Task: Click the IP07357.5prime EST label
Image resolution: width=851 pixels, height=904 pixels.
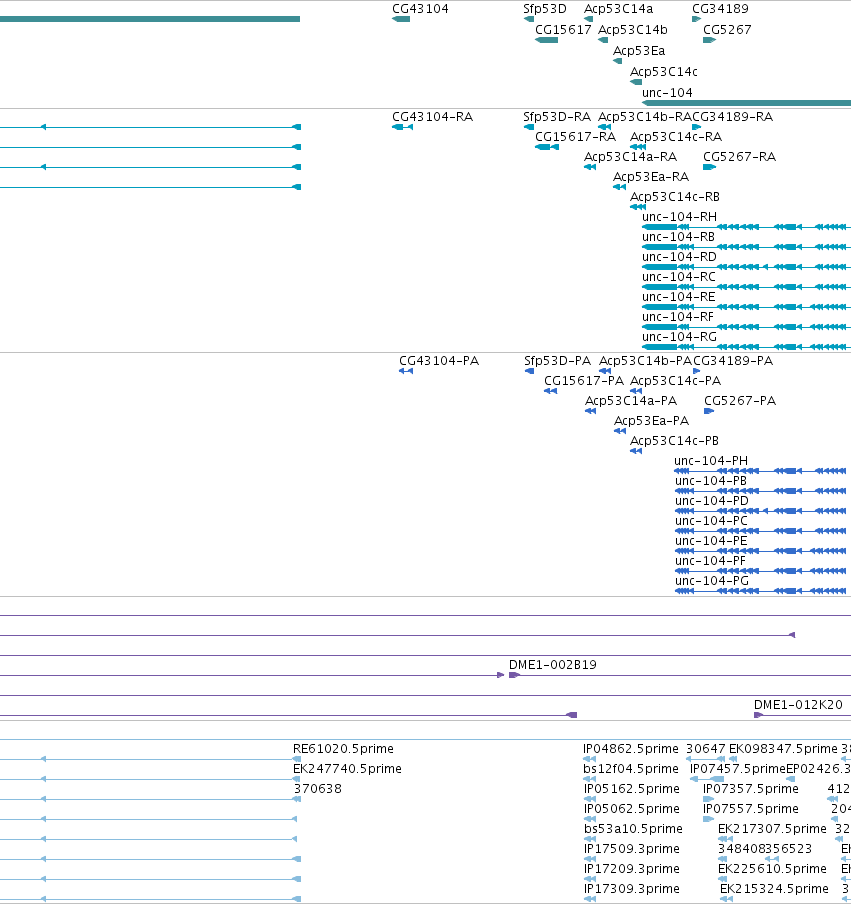Action: coord(751,788)
